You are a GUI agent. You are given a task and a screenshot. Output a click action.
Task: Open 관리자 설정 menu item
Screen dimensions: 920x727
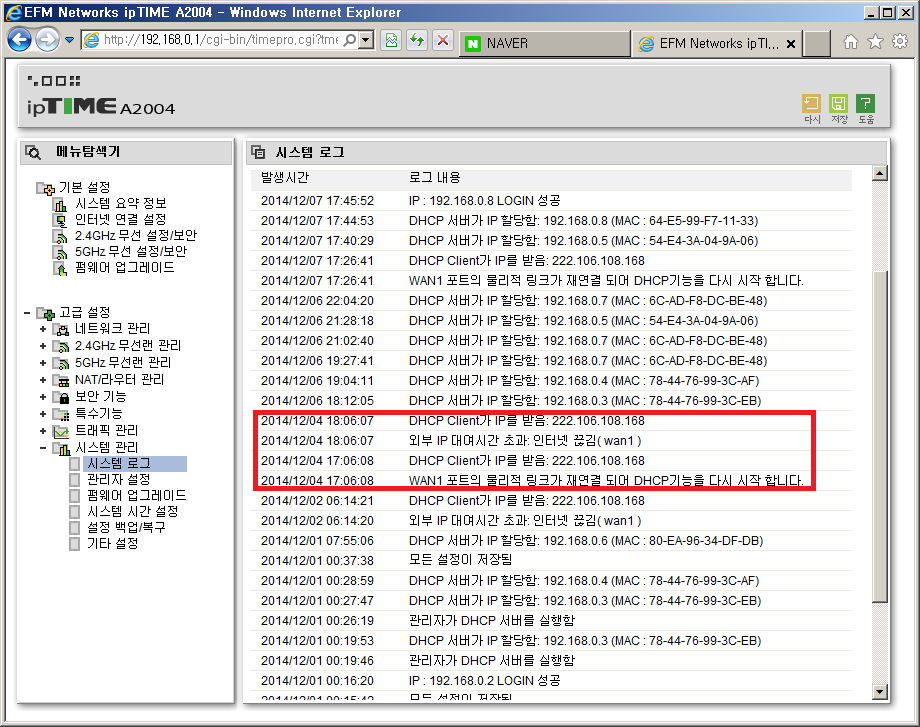click(119, 480)
